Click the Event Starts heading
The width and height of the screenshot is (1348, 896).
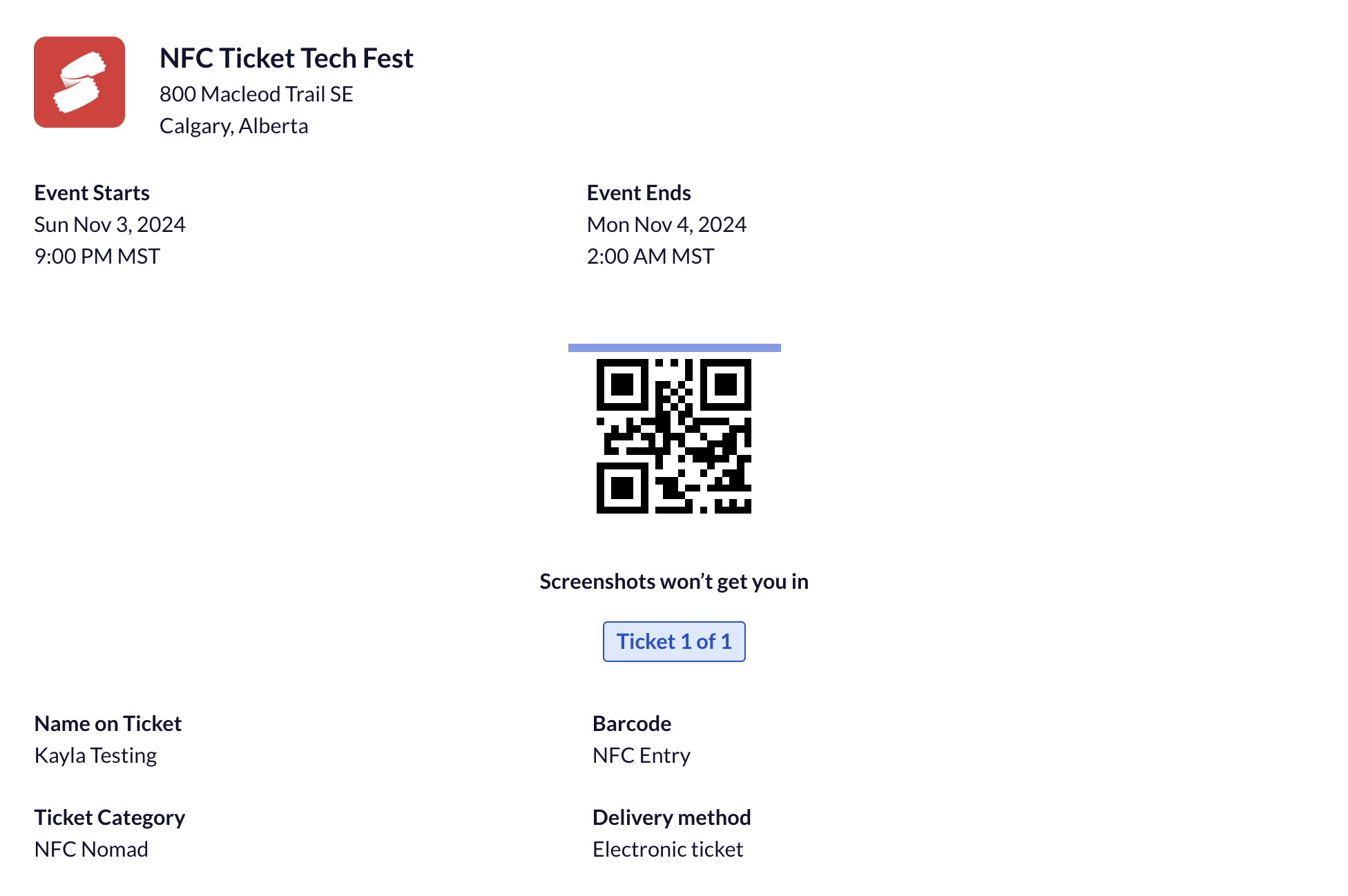pyautogui.click(x=92, y=193)
